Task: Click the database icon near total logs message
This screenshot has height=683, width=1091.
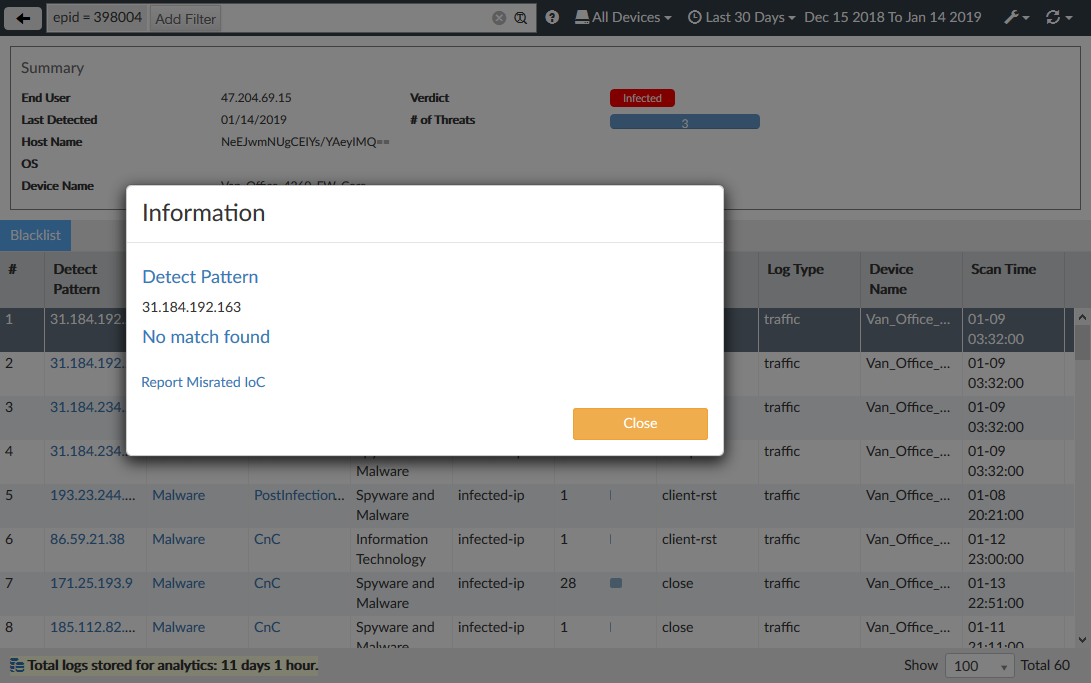Action: [x=14, y=664]
